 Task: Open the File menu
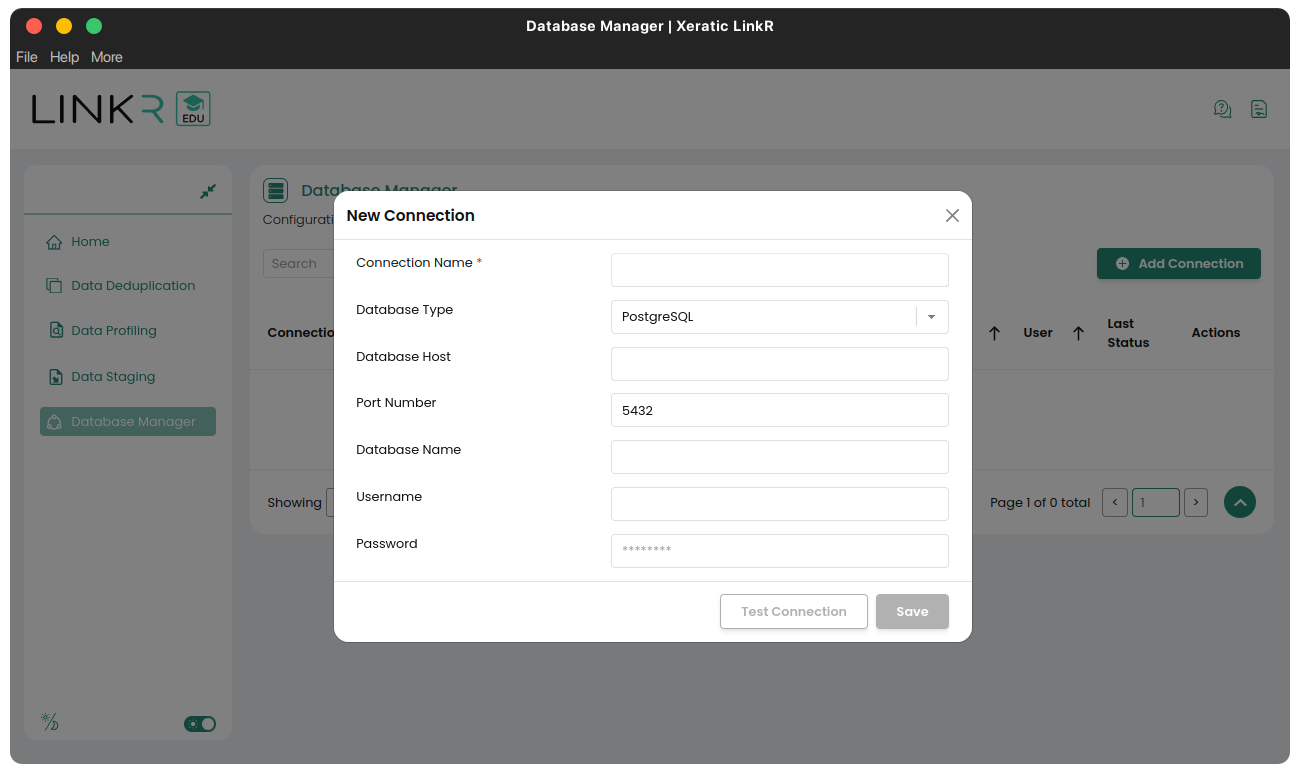click(x=27, y=57)
